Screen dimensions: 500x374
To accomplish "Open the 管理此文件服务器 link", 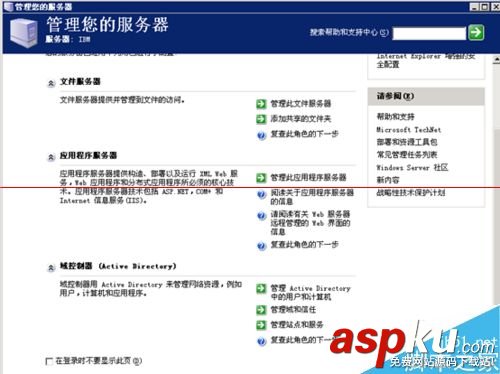I will tap(301, 104).
